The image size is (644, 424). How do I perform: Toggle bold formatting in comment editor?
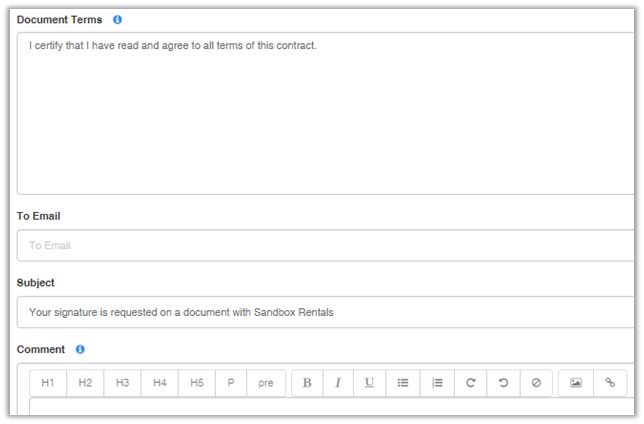tap(307, 383)
